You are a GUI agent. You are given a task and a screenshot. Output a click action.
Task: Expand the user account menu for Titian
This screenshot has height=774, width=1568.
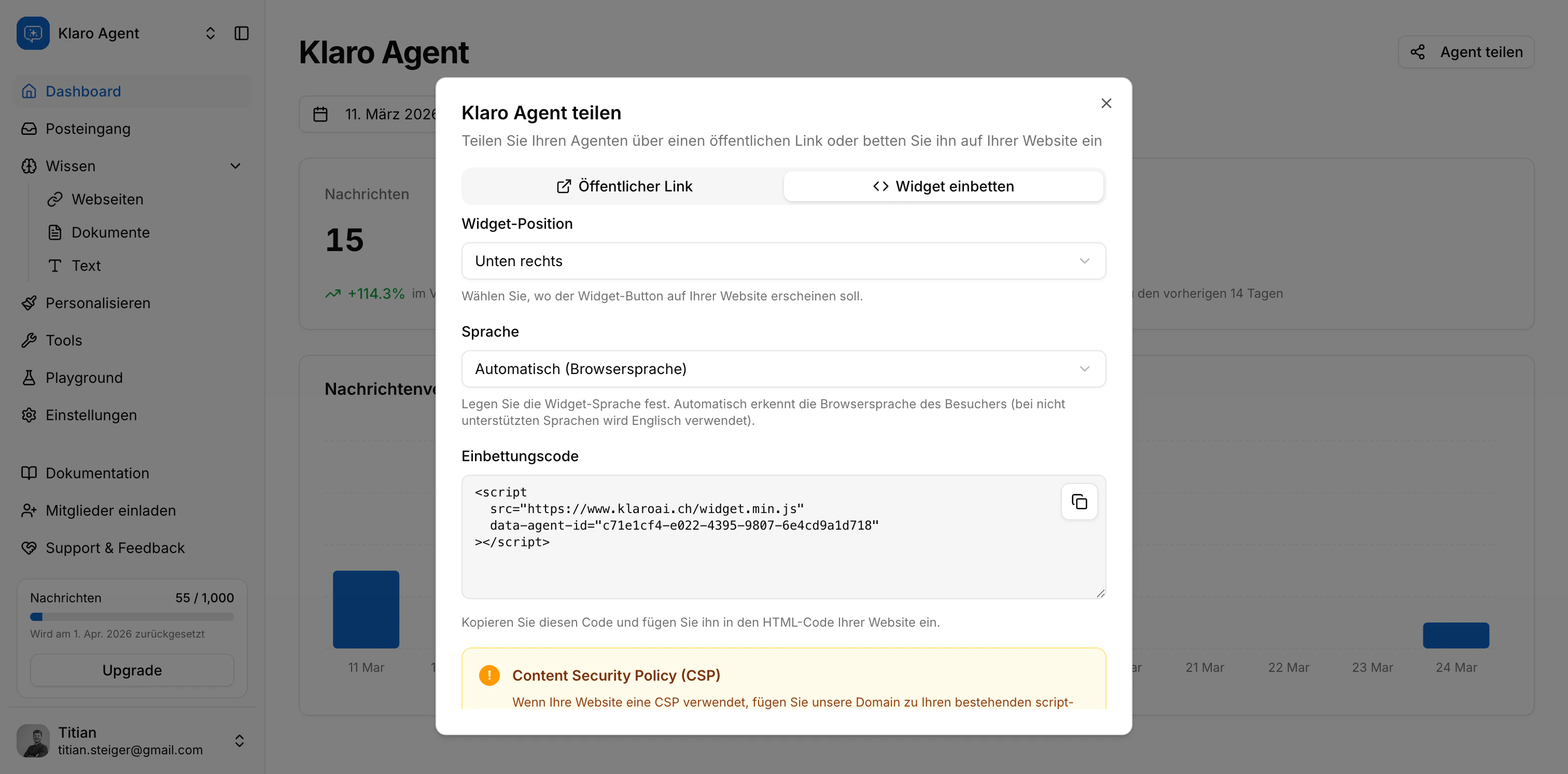239,740
